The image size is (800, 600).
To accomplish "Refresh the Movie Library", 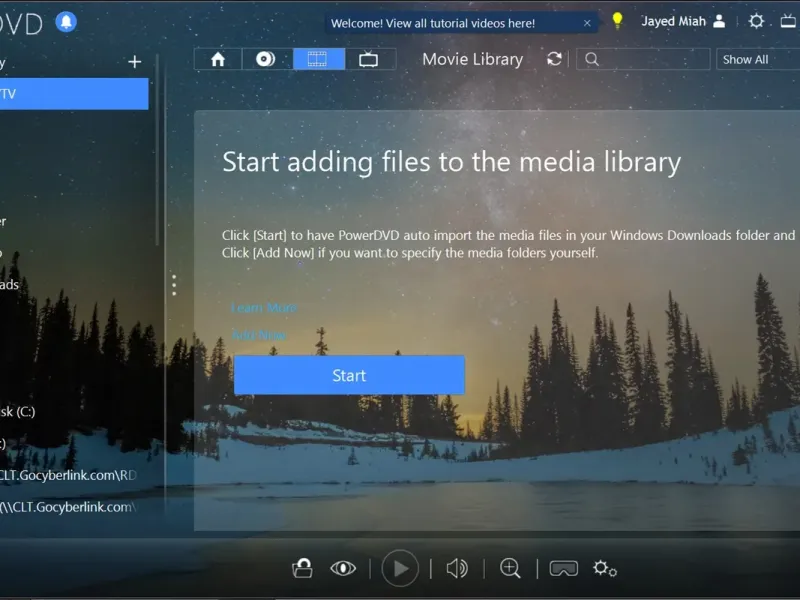I will [554, 59].
